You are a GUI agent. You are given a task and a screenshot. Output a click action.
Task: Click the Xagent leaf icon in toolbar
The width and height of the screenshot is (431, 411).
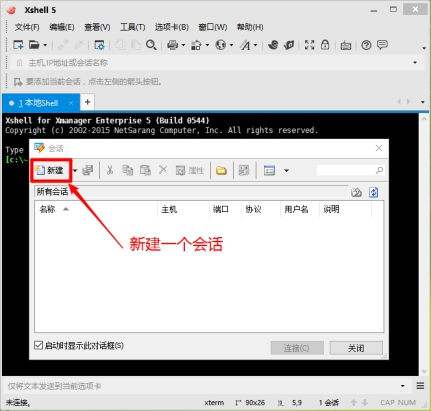point(289,45)
